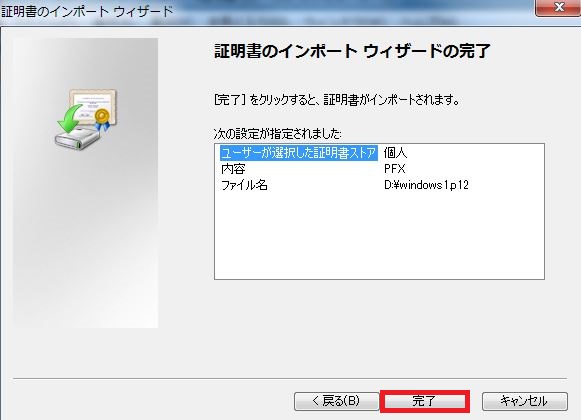Click the 次の設定が指定されました label
The image size is (581, 420).
(278, 134)
